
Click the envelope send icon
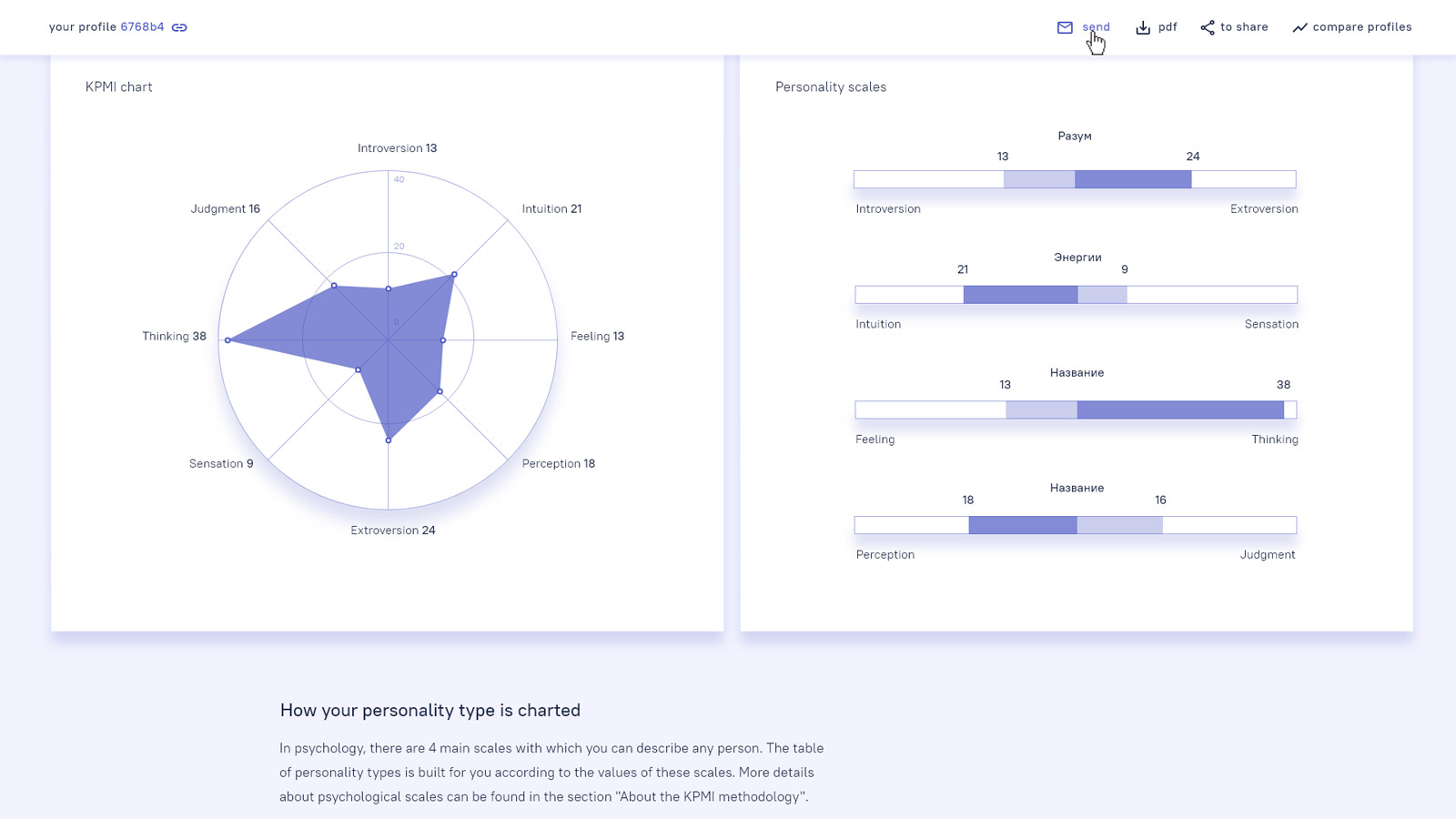point(1065,27)
